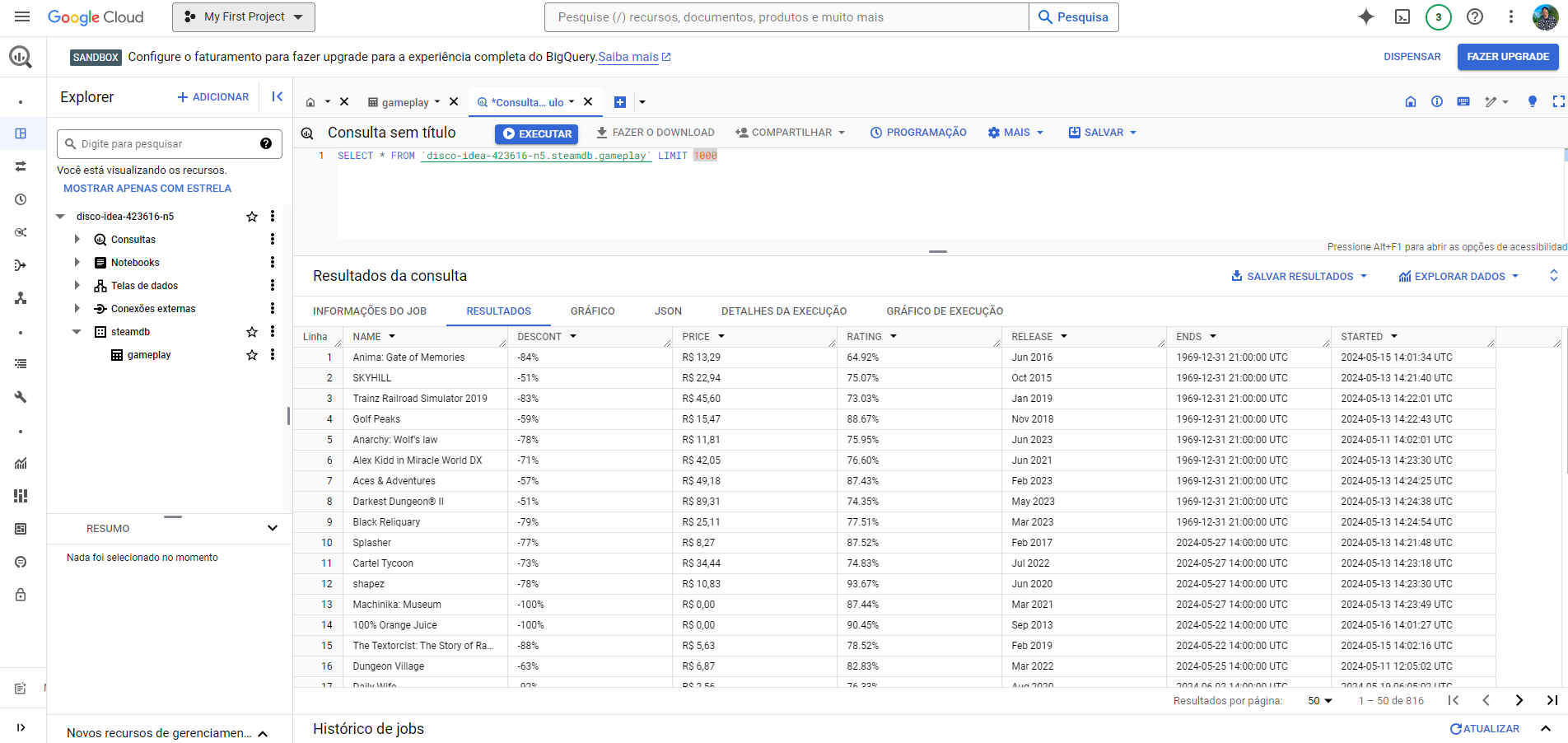The image size is (1568, 743).
Task: Click Adicionar in the Explorer
Action: coord(213,97)
